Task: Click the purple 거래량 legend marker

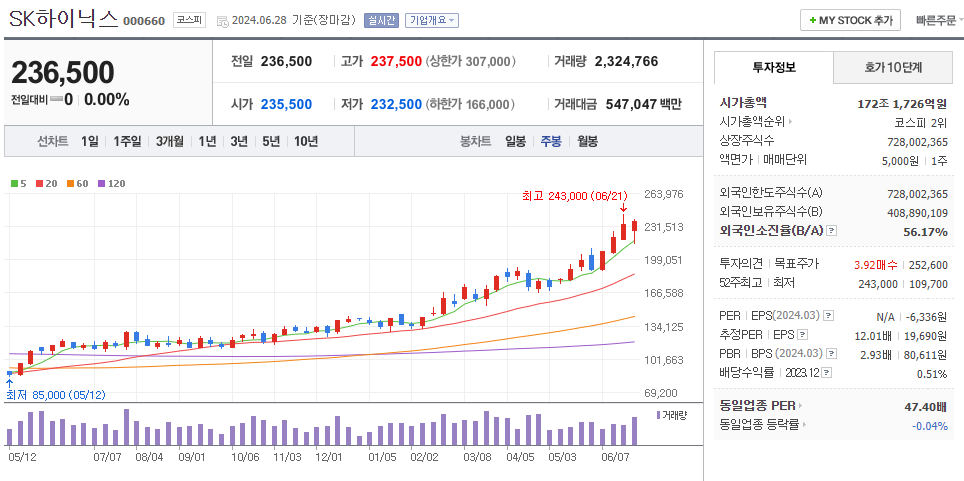Action: coord(658,415)
